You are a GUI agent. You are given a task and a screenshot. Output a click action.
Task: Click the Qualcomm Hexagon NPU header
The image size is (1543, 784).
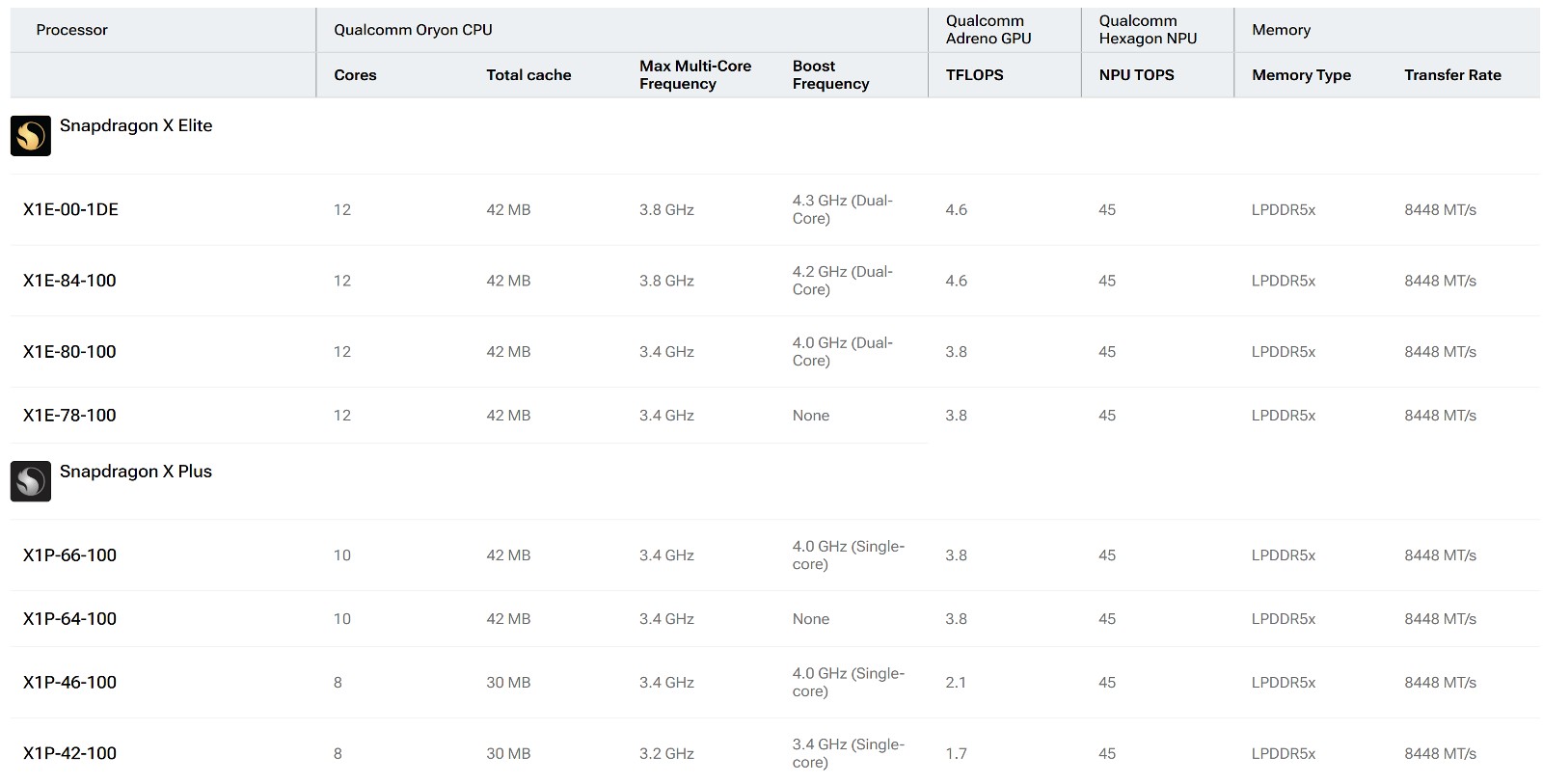click(1148, 30)
